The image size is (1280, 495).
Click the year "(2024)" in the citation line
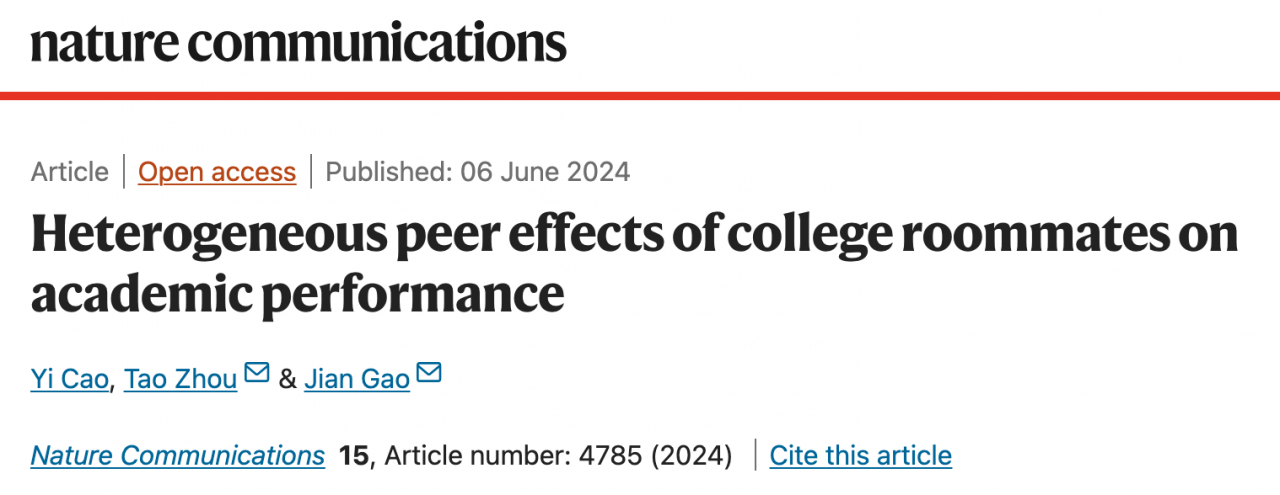691,456
